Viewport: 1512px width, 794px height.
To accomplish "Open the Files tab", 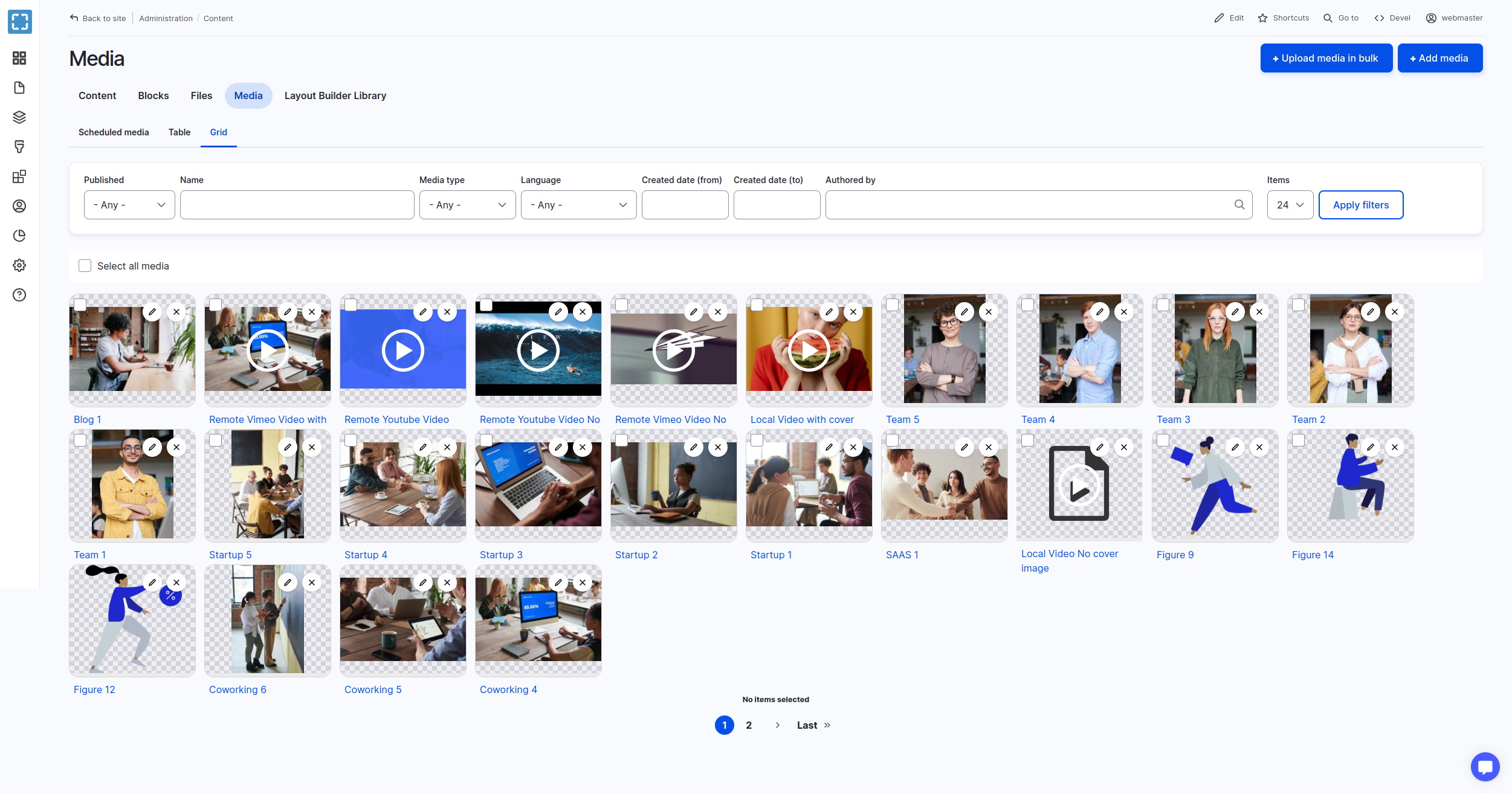I will coord(201,95).
